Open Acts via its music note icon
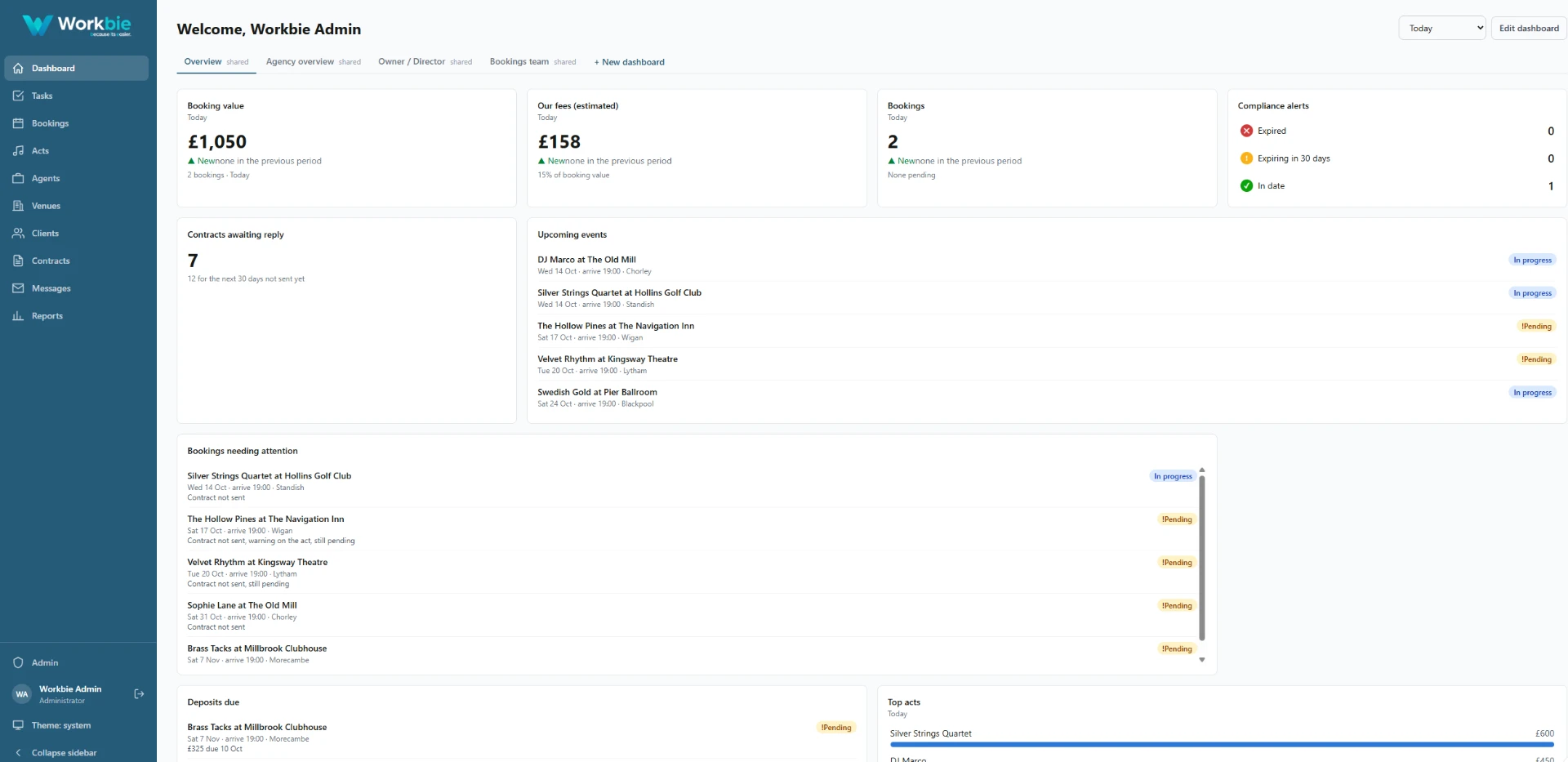Viewport: 1568px width, 762px height. pos(18,151)
